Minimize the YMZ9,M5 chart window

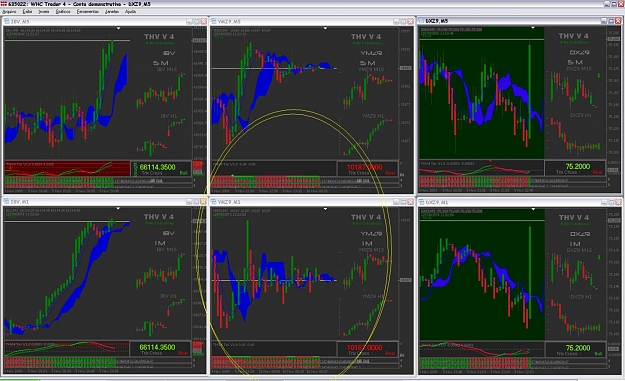point(396,22)
